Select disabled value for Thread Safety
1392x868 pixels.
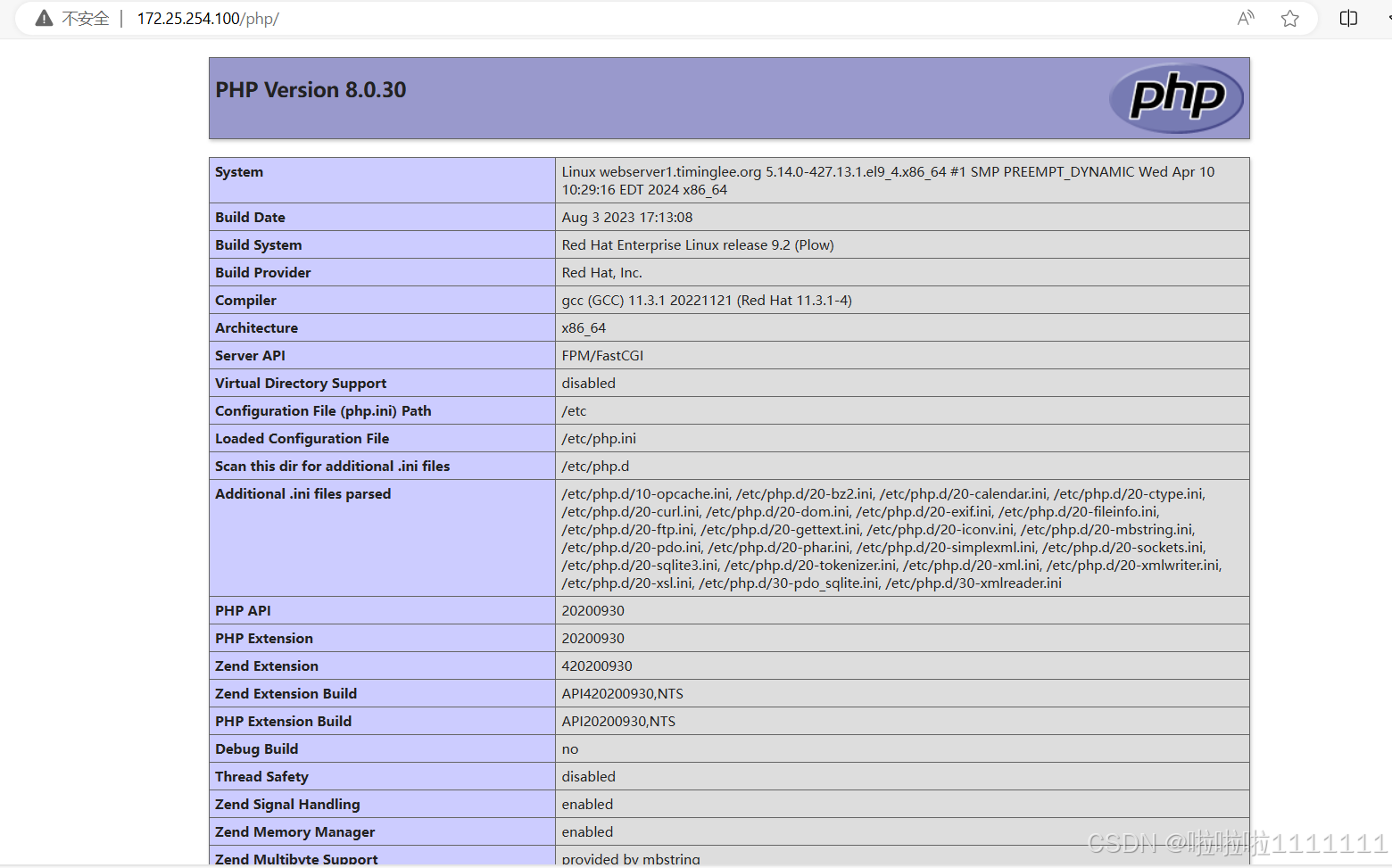588,777
